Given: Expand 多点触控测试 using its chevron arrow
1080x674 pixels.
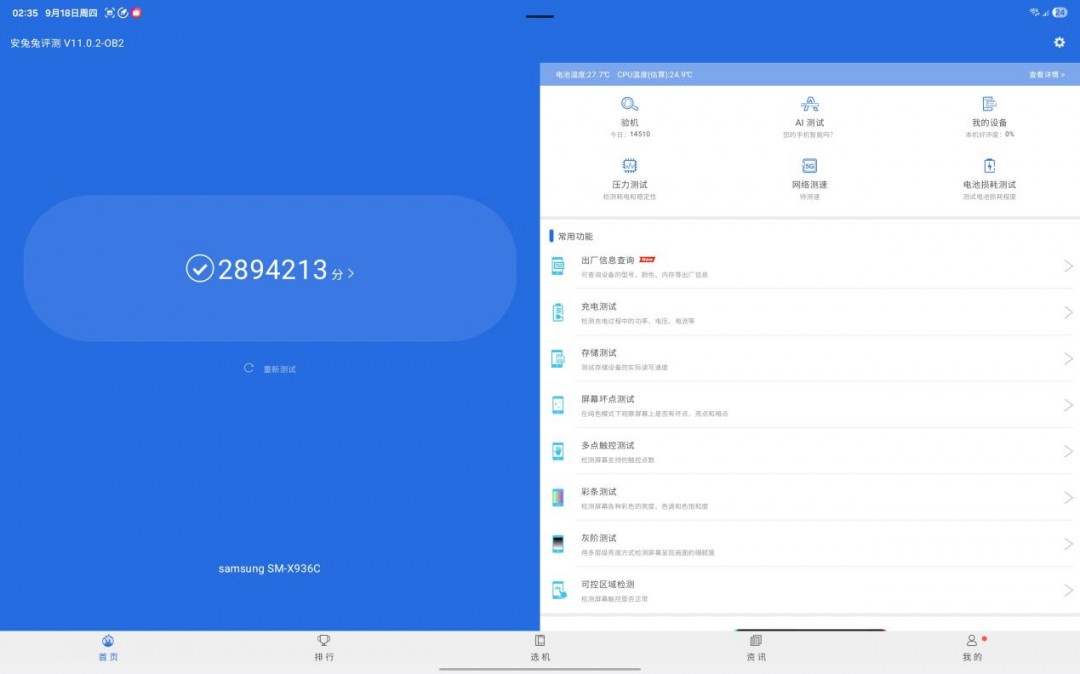Looking at the screenshot, I should click(x=1068, y=452).
